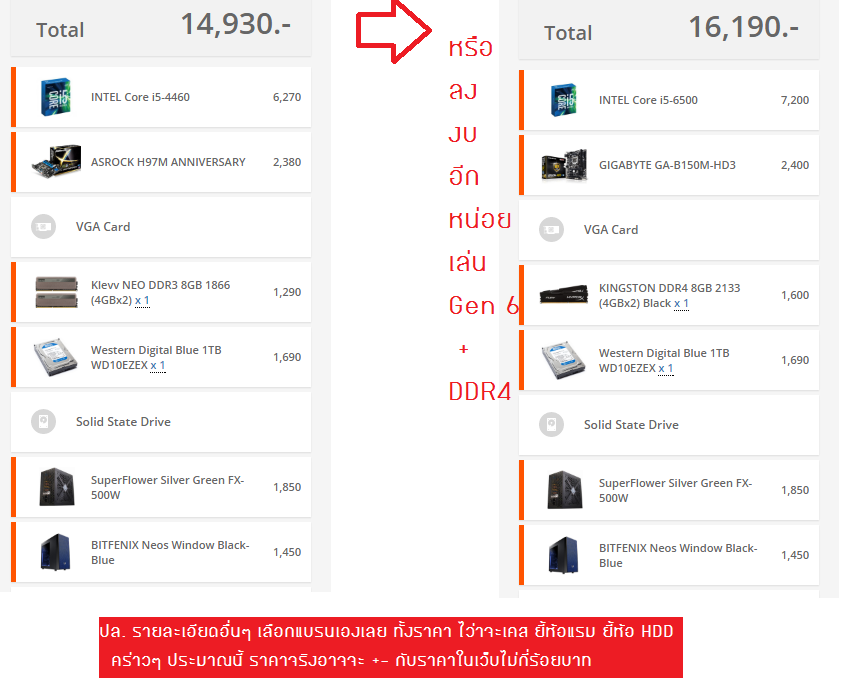
Task: Click the left SuperFlower Silver Green PSU image
Action: click(x=56, y=487)
